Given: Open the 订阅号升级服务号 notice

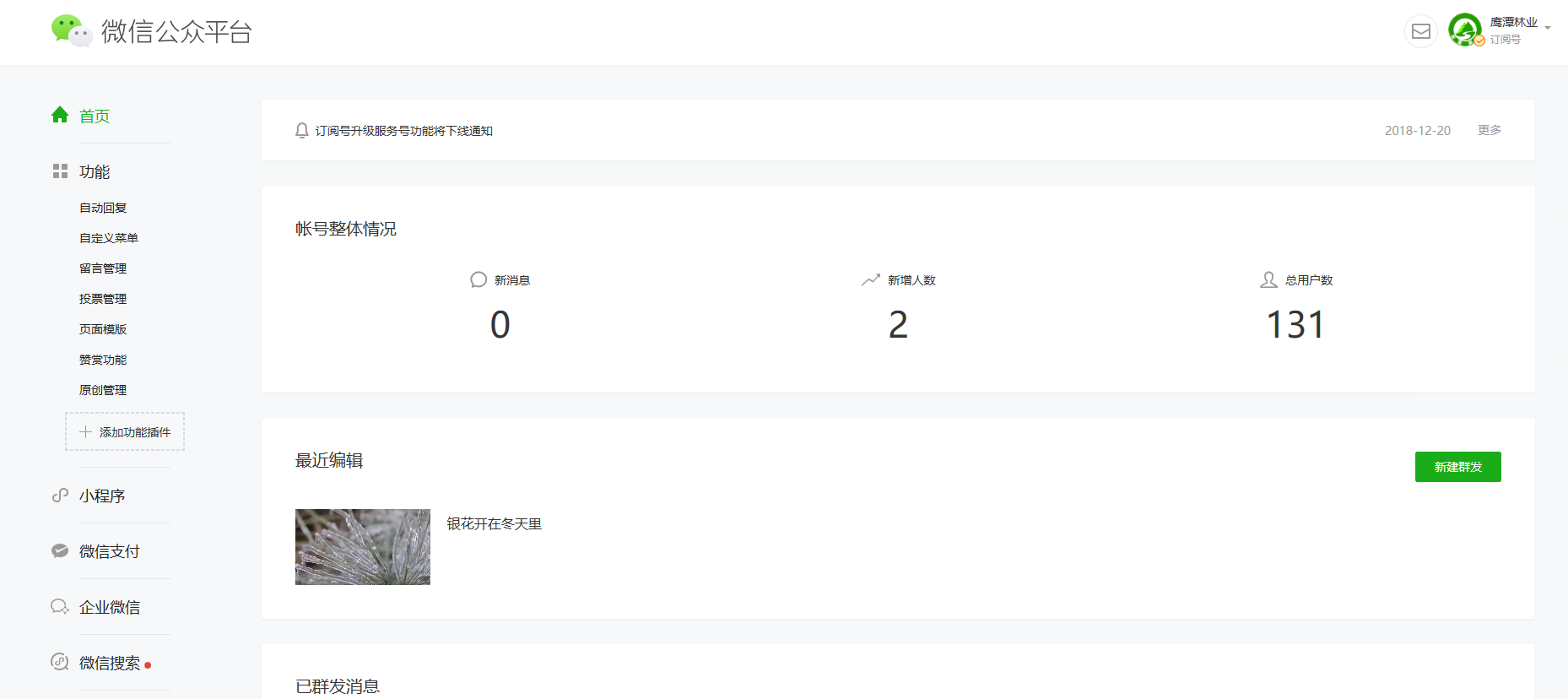Looking at the screenshot, I should point(404,131).
